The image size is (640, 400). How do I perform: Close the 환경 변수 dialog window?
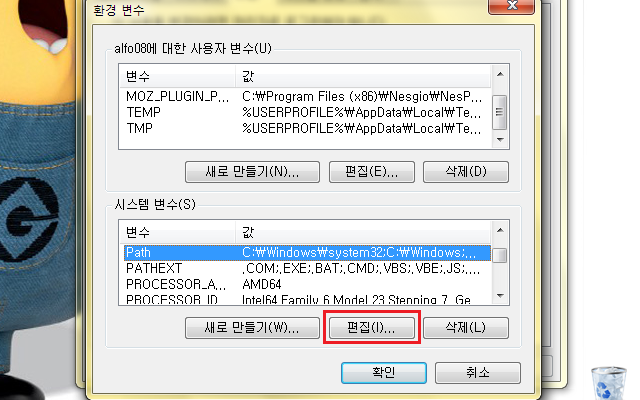[511, 6]
